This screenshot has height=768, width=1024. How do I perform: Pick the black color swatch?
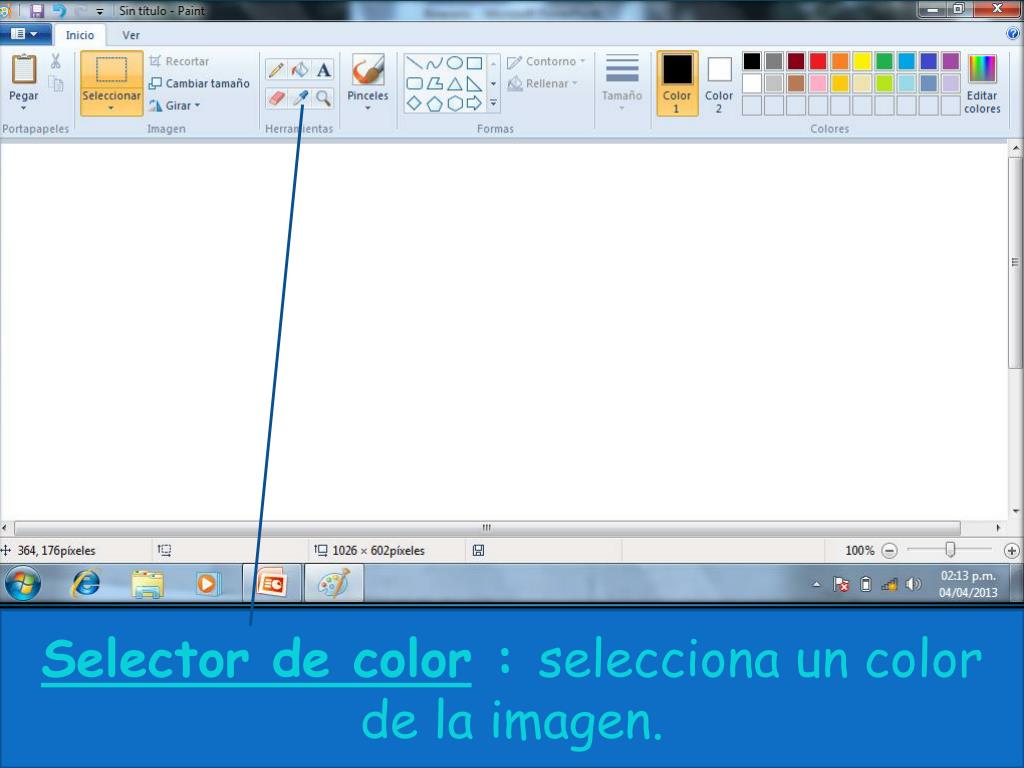pyautogui.click(x=752, y=61)
